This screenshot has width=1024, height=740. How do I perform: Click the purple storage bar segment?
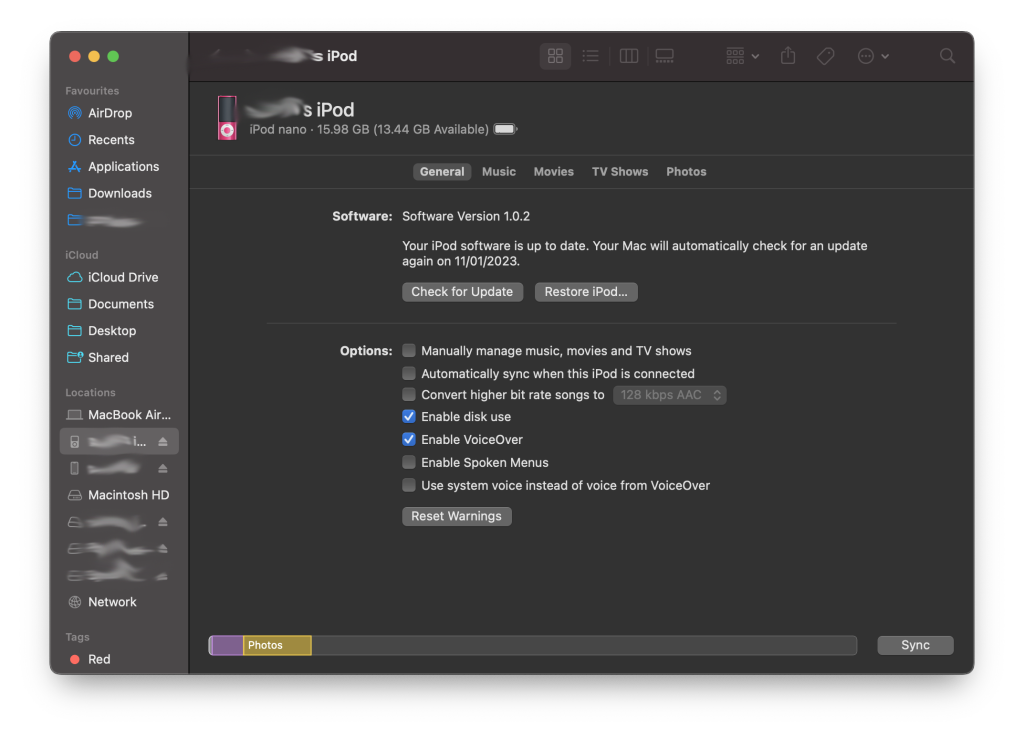point(227,645)
